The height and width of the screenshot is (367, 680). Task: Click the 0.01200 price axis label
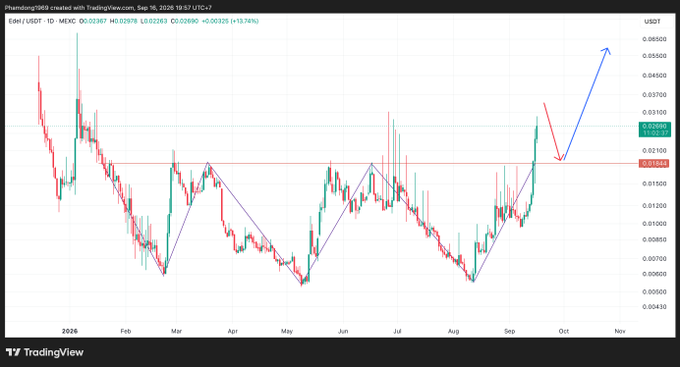[x=654, y=206]
